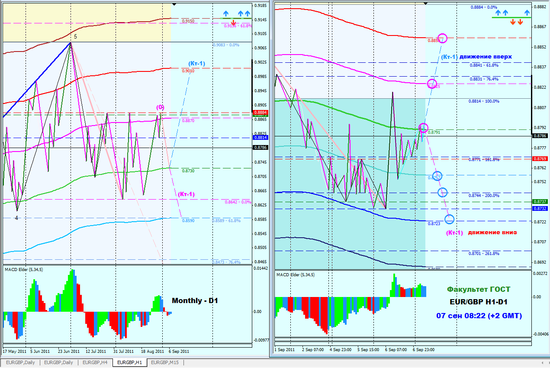Click the '(Кт-1) движение вниз' label
Viewport: 550px width, 368px height.
(x=481, y=233)
